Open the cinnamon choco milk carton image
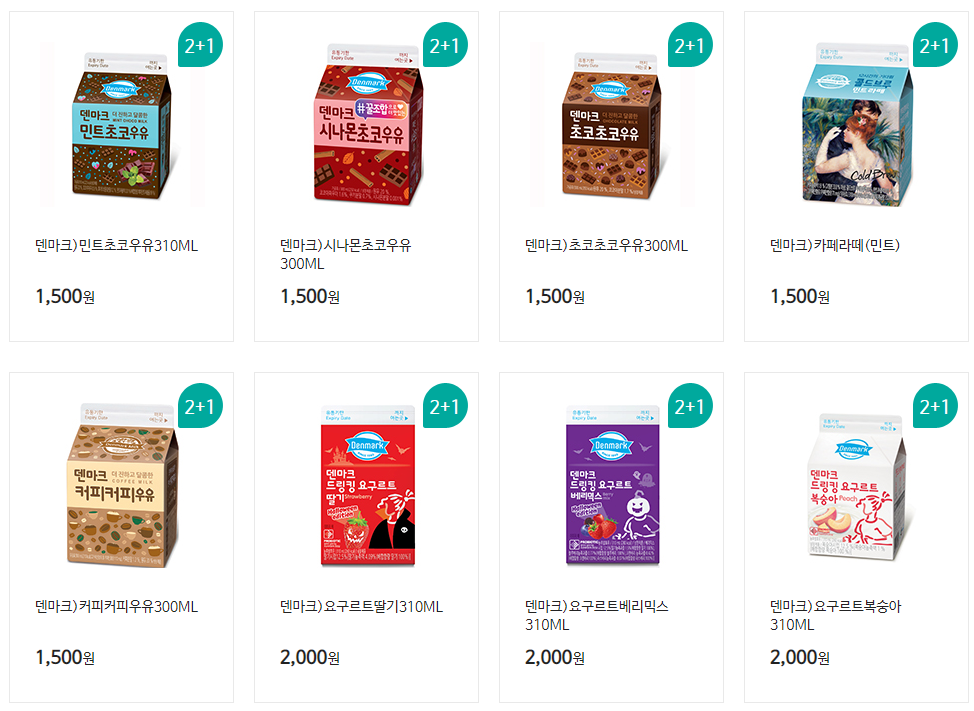This screenshot has height=711, width=974. (x=368, y=124)
